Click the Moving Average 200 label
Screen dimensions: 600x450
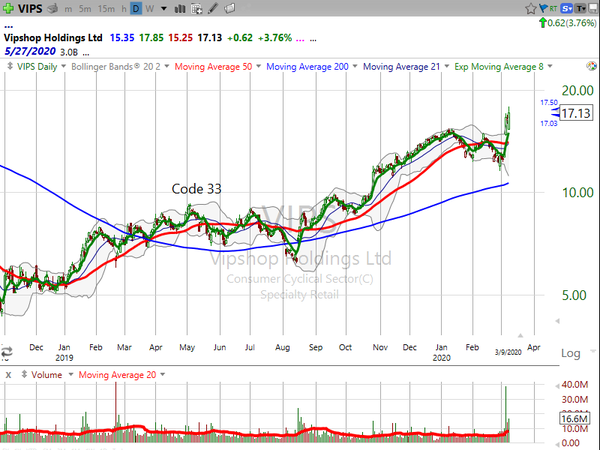[307, 67]
